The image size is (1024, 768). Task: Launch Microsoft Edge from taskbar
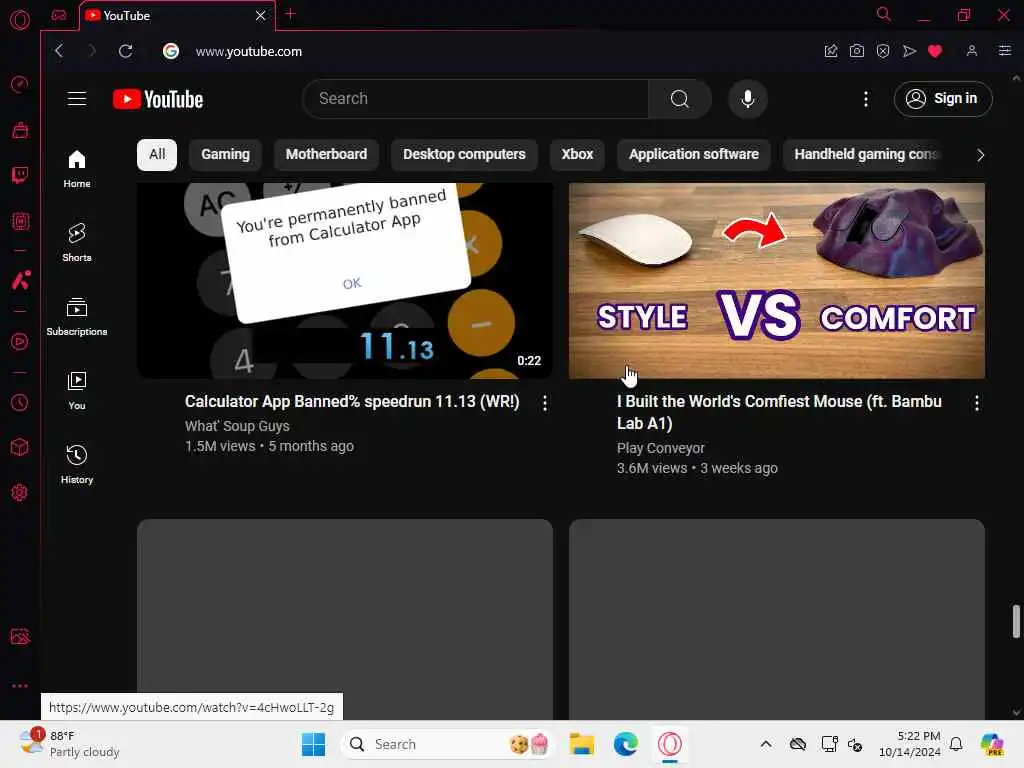coord(626,744)
